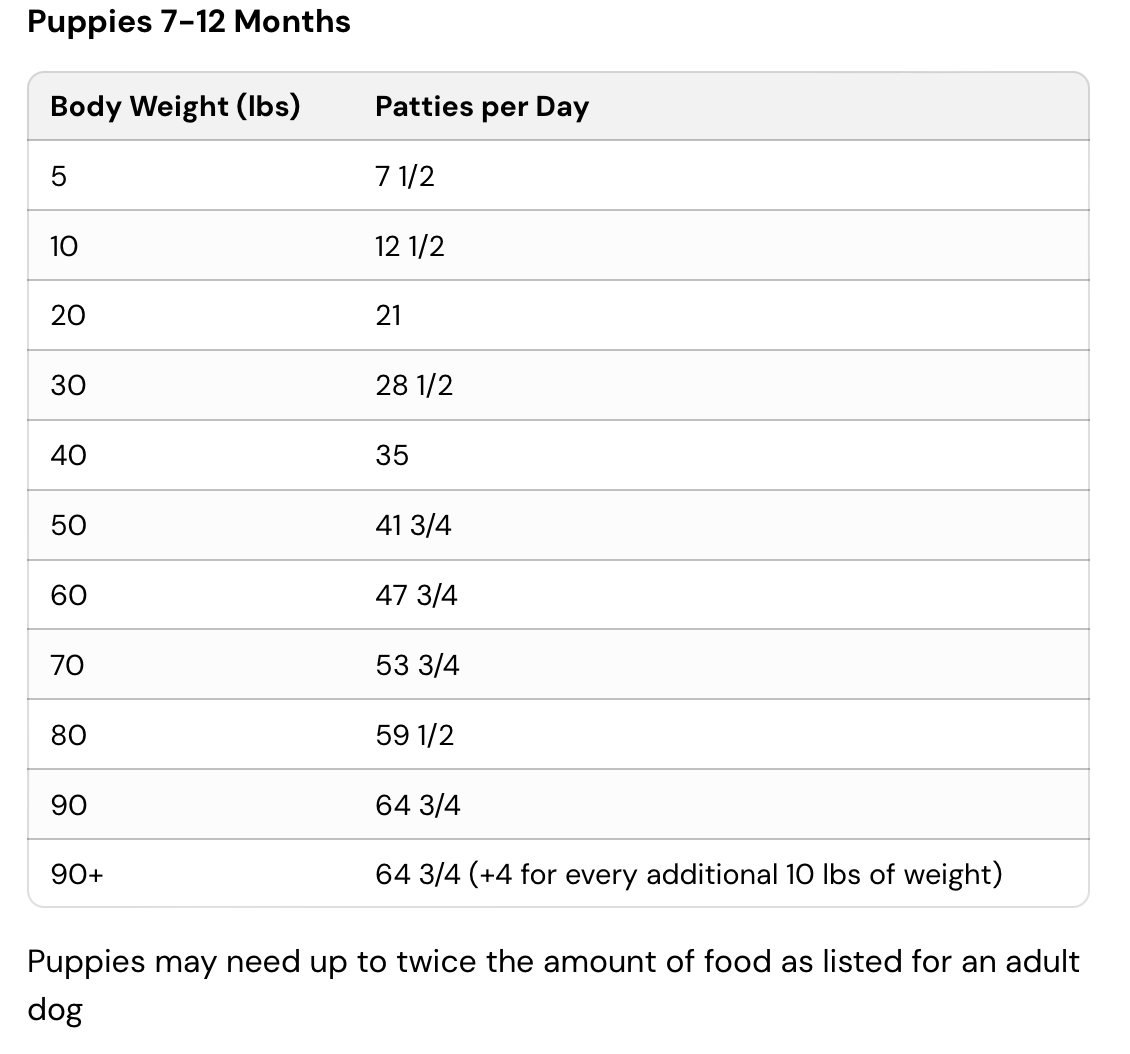Select the "7 1/2" patties cell

point(405,176)
